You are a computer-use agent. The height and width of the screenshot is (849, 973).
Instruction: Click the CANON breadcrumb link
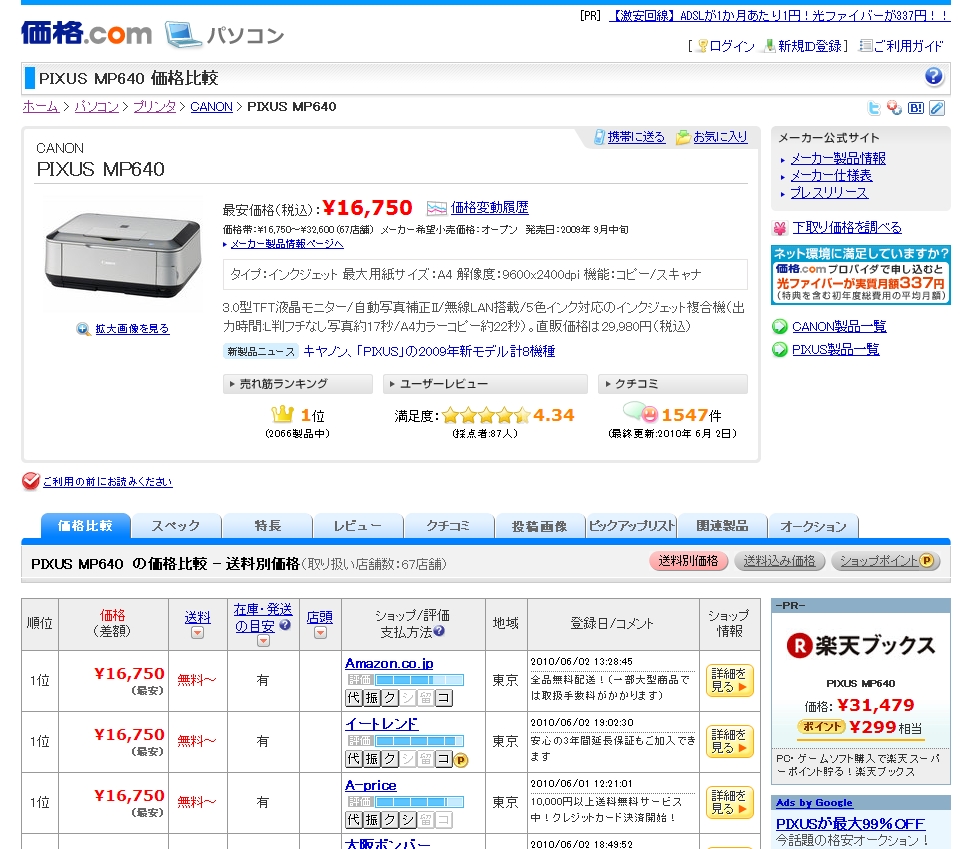[212, 107]
